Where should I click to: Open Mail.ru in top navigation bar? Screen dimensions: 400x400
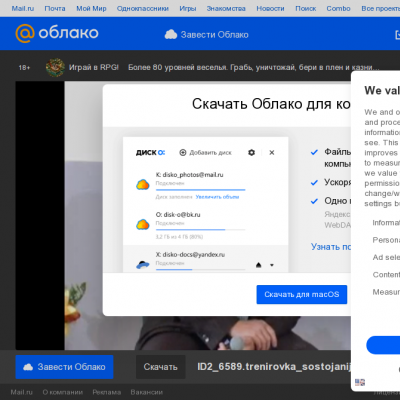pyautogui.click(x=23, y=8)
